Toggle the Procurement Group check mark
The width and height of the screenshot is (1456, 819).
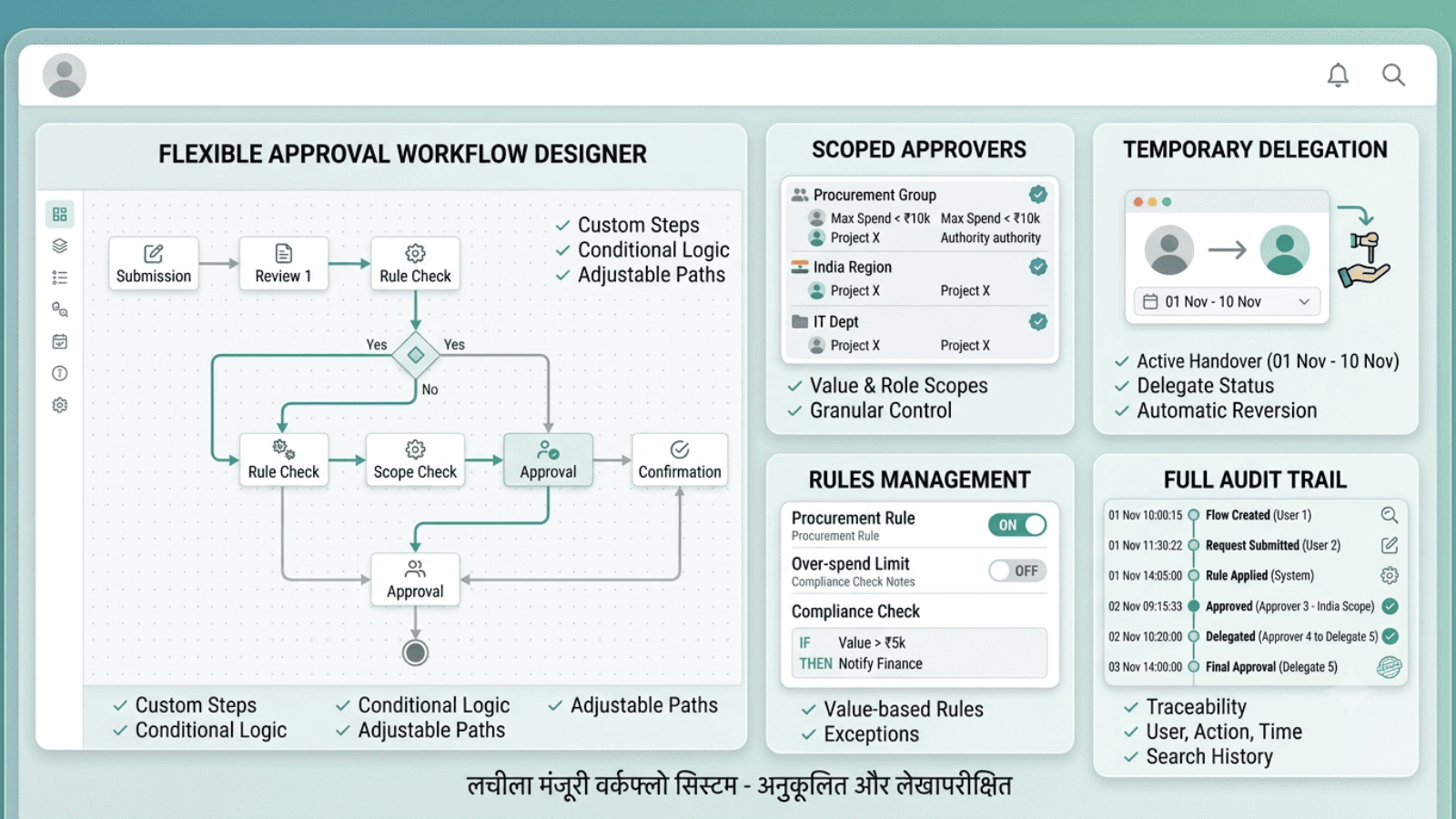coord(1038,194)
